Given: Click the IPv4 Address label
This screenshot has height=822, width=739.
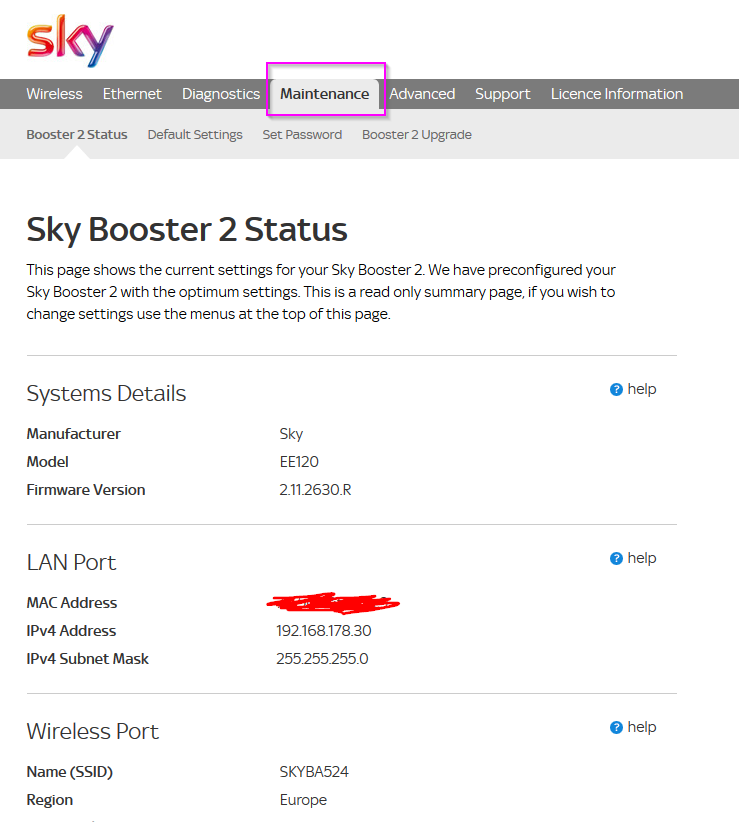Looking at the screenshot, I should [71, 631].
